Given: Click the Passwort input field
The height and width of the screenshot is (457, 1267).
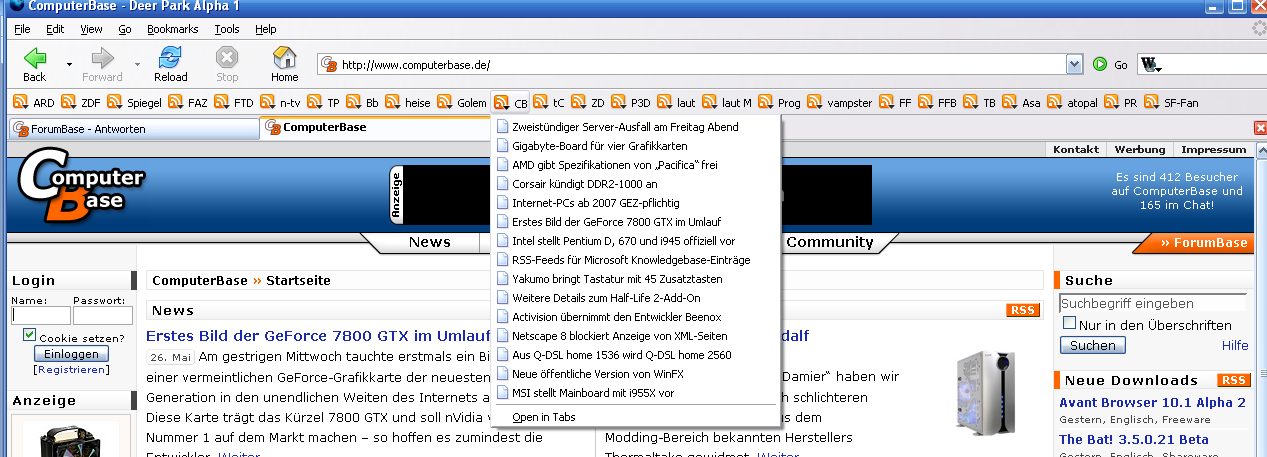Looking at the screenshot, I should 103,315.
